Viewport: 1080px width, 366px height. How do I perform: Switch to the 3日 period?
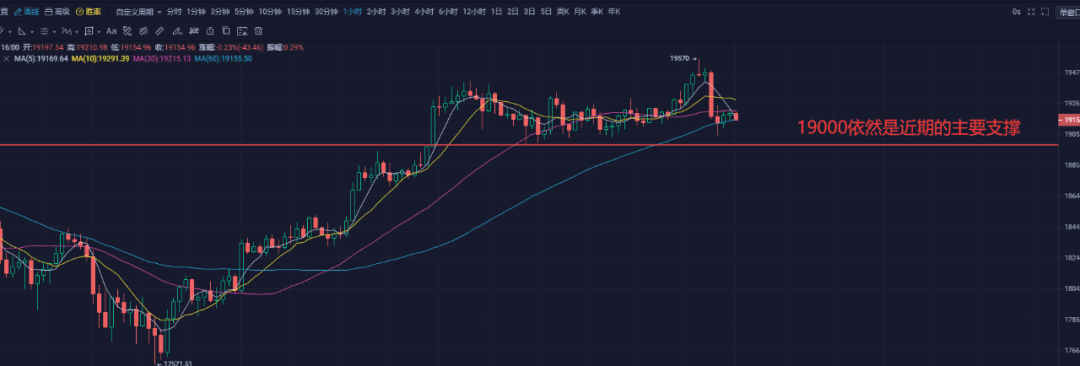529,12
